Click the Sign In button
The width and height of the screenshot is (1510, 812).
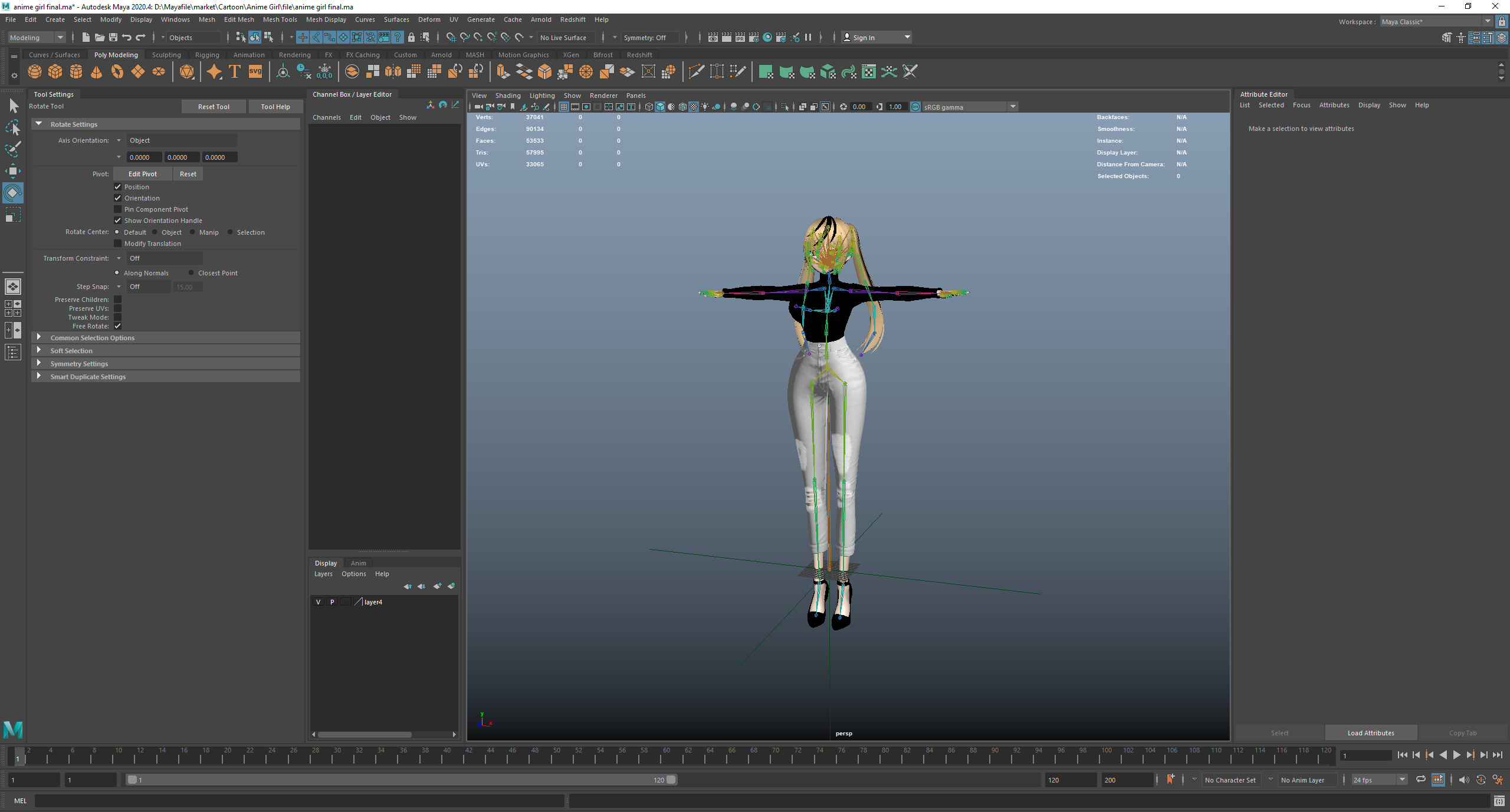pyautogui.click(x=877, y=38)
